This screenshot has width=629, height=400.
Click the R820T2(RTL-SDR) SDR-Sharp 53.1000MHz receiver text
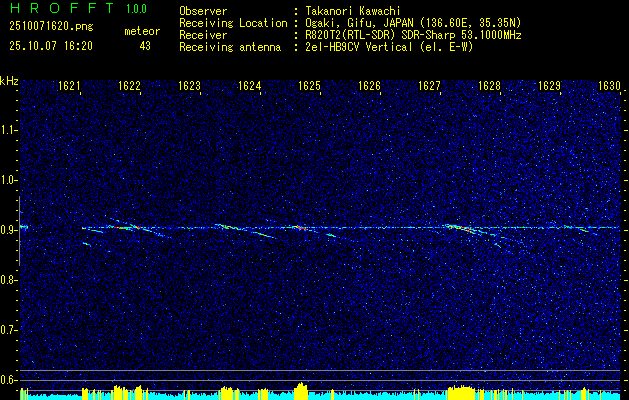(413, 35)
